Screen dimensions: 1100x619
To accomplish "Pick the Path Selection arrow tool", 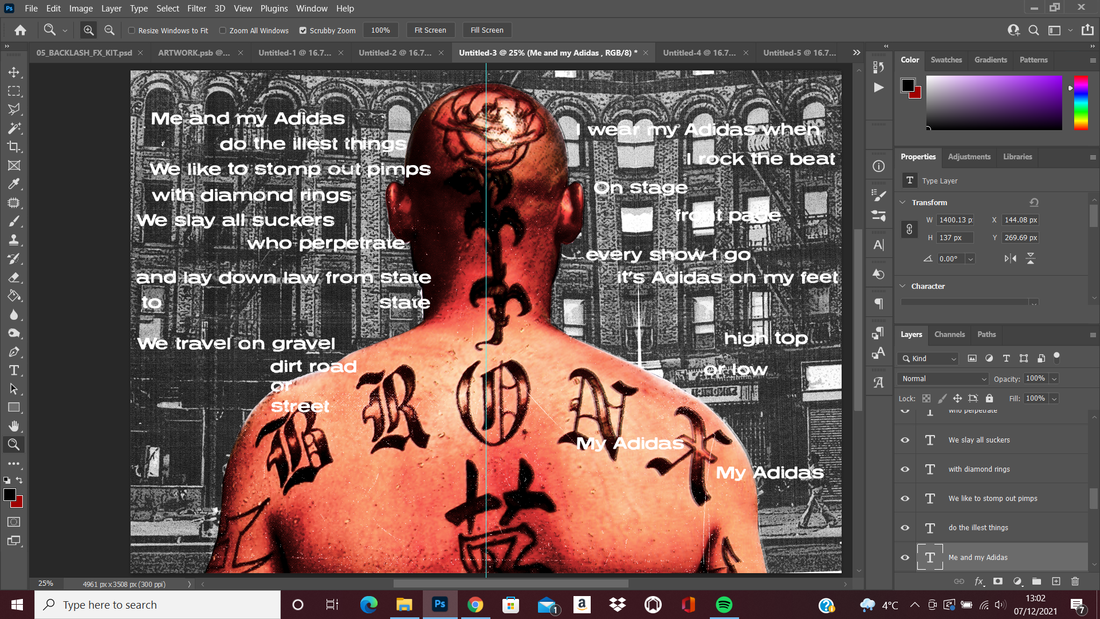I will click(x=14, y=389).
